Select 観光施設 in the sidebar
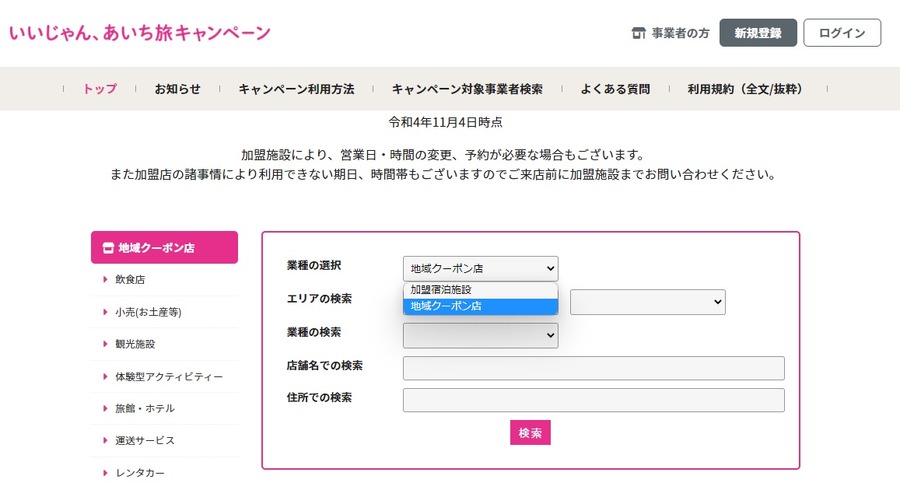This screenshot has width=900, height=483. [x=135, y=344]
